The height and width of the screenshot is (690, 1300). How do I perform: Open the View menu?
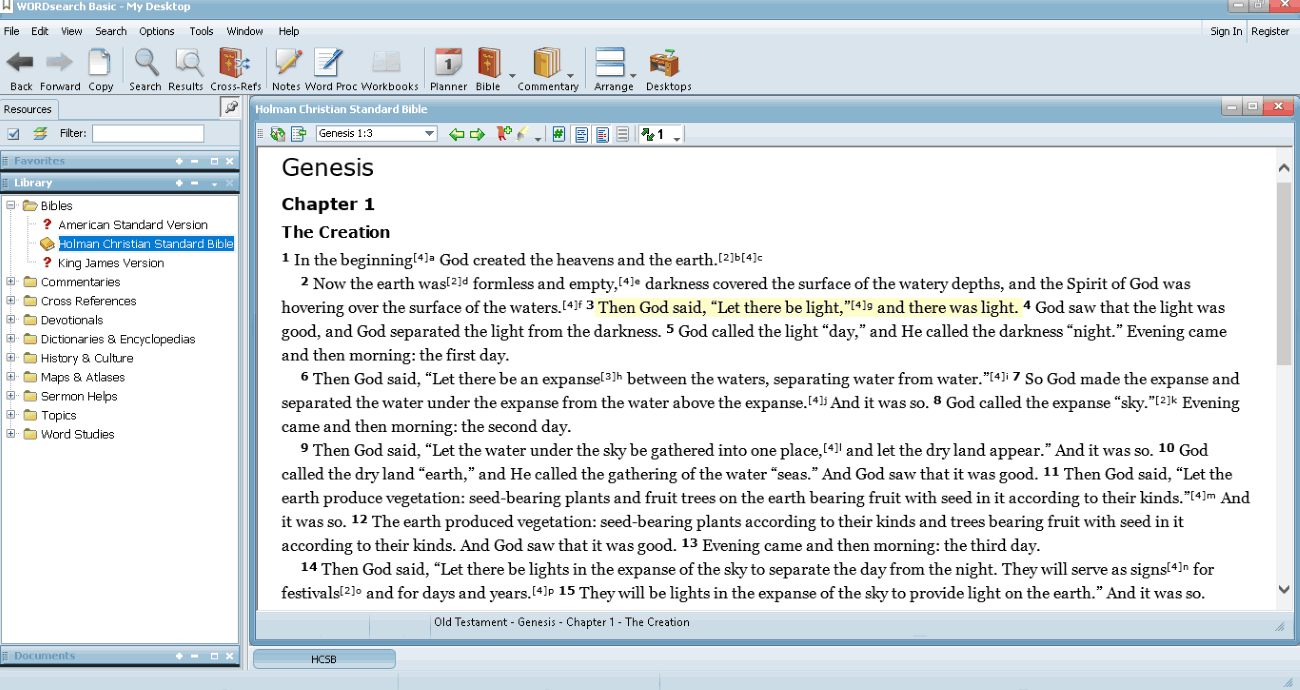tap(72, 31)
